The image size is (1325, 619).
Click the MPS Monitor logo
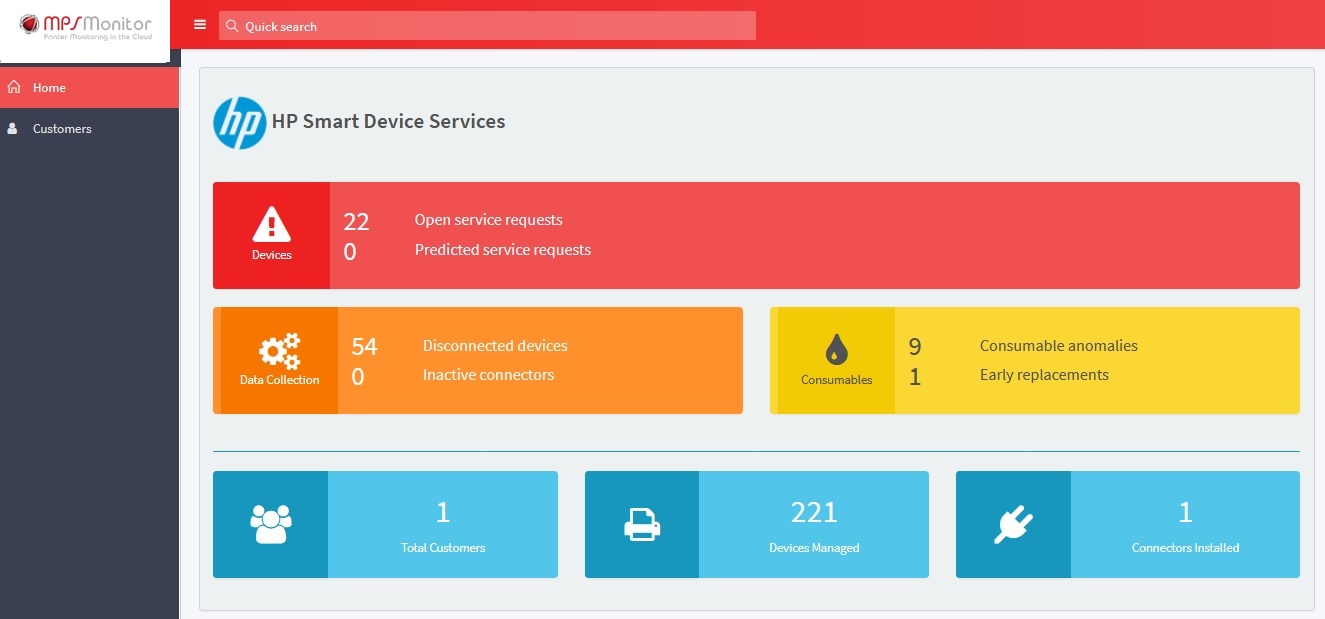(85, 27)
